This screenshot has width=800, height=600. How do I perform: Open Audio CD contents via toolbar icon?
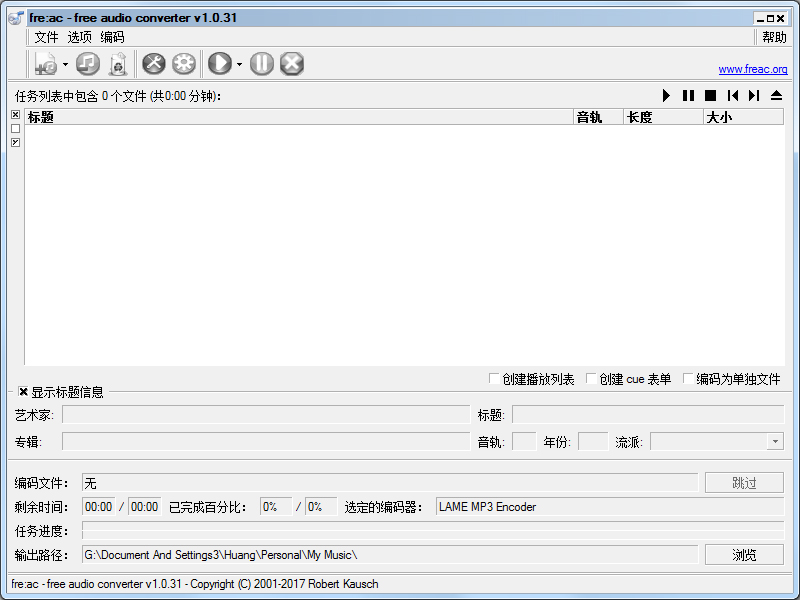[x=88, y=63]
